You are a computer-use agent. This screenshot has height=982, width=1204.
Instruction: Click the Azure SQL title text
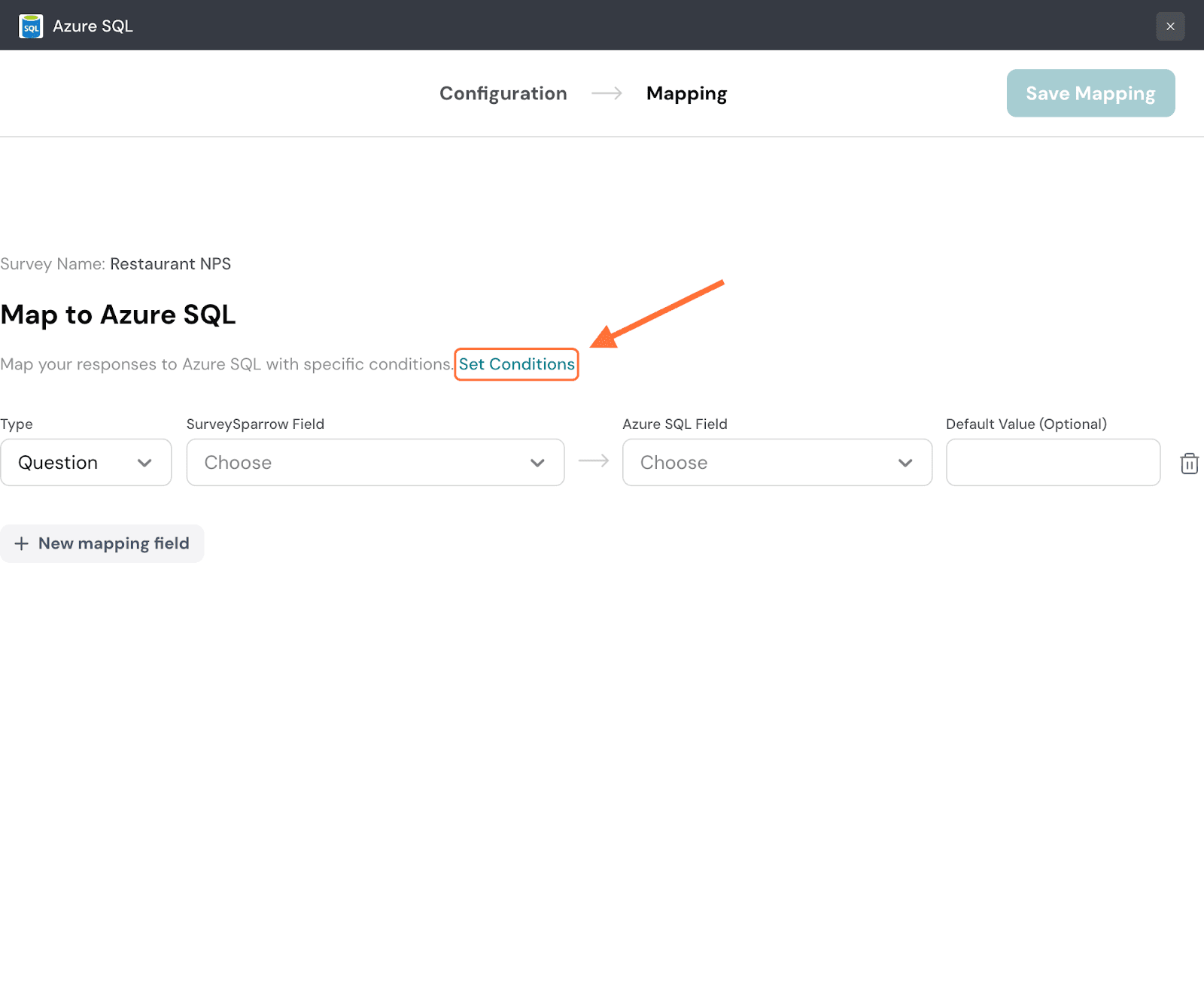[93, 26]
